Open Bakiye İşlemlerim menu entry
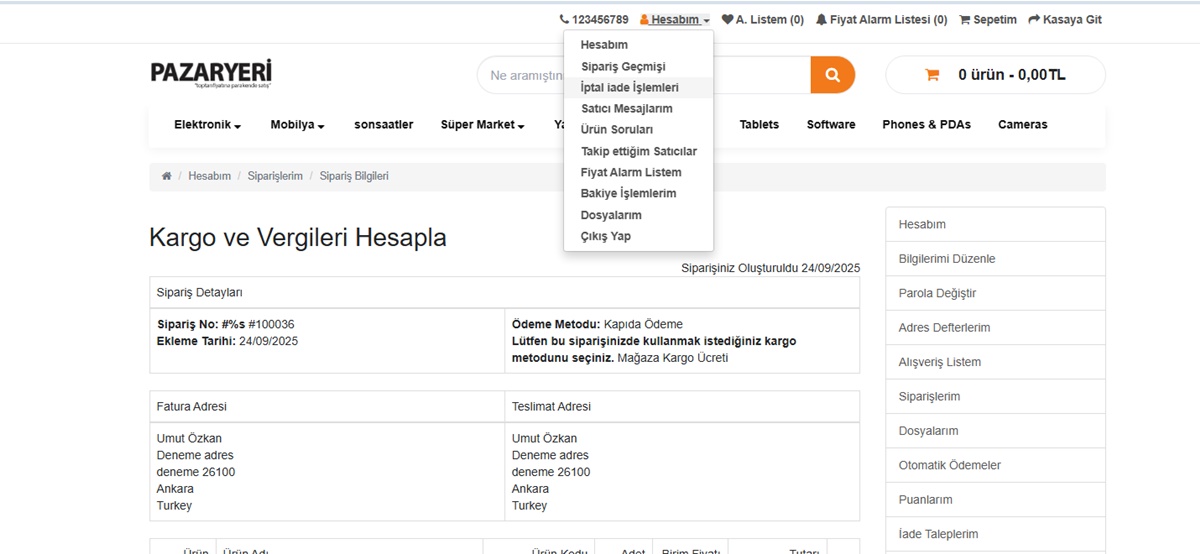 pyautogui.click(x=628, y=194)
